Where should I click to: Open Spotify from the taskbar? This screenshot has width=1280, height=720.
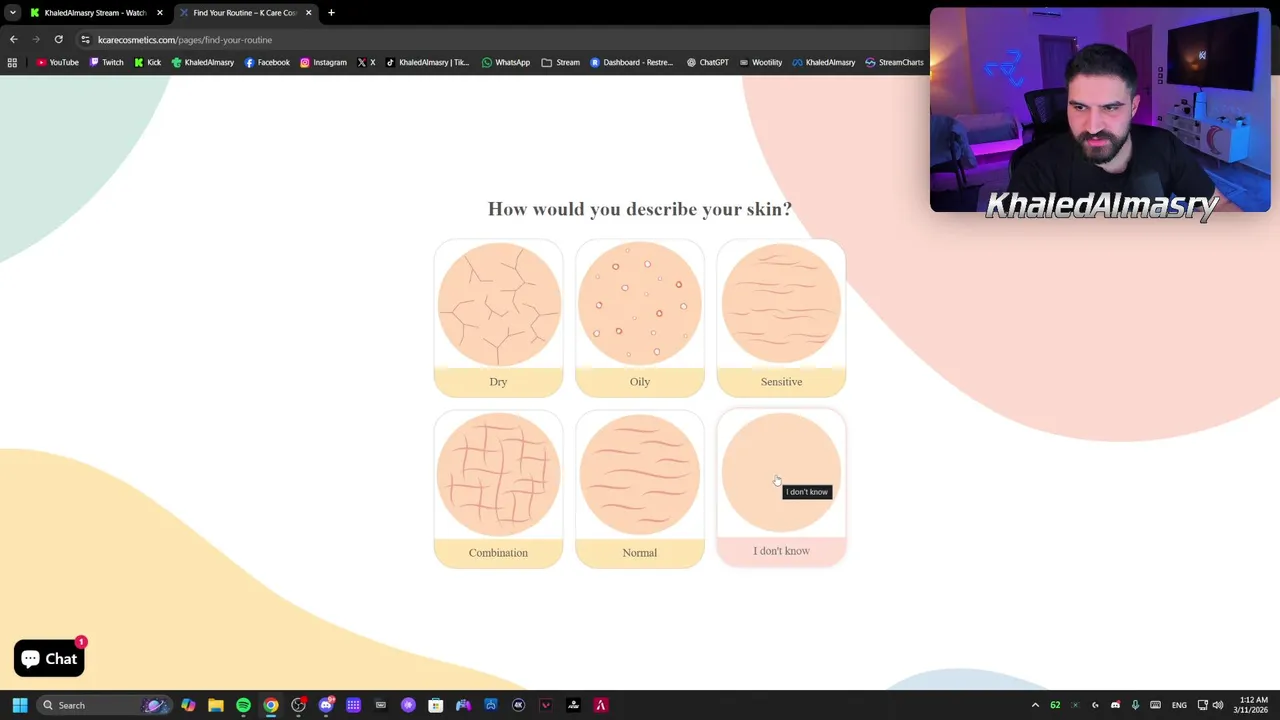(x=243, y=705)
